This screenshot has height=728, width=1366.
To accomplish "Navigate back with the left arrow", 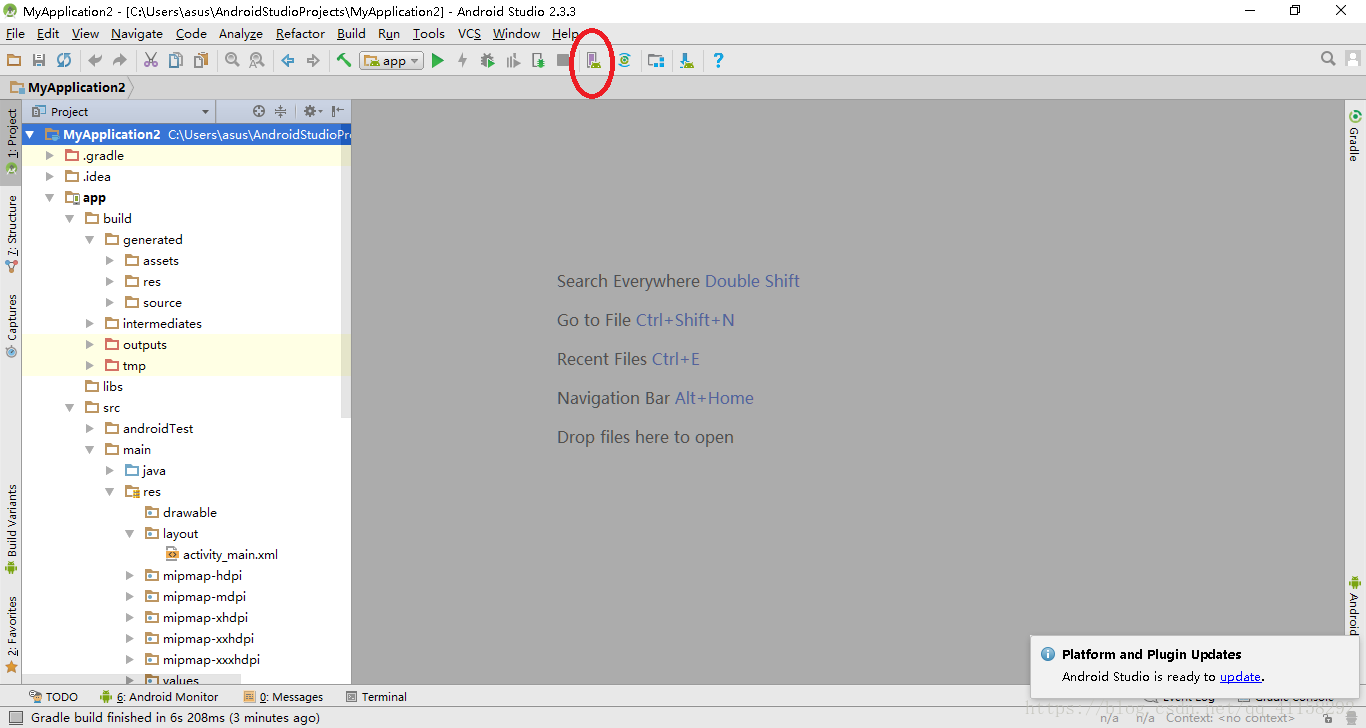I will pyautogui.click(x=288, y=60).
